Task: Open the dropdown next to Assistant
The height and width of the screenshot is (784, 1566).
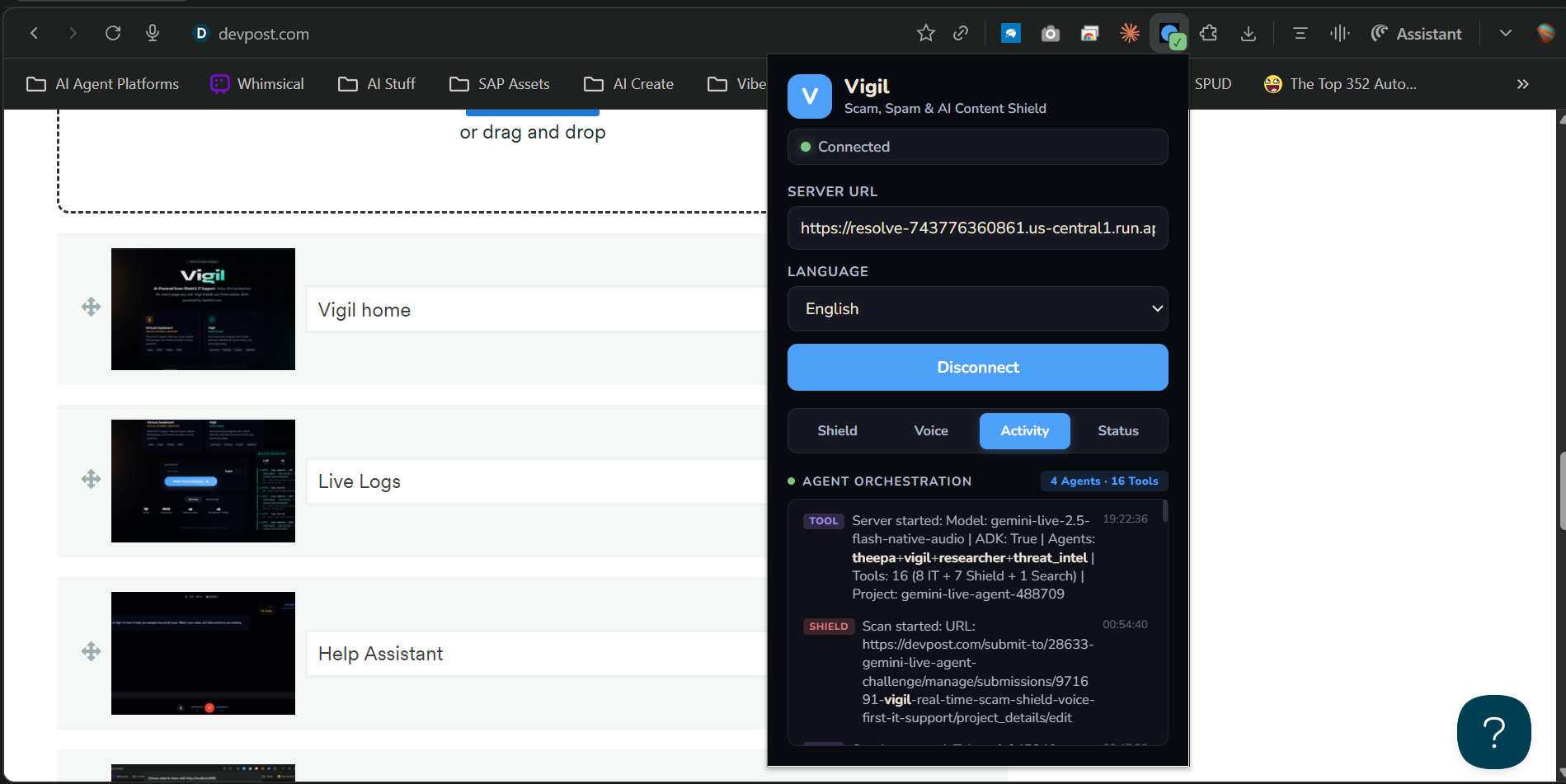Action: [1506, 33]
